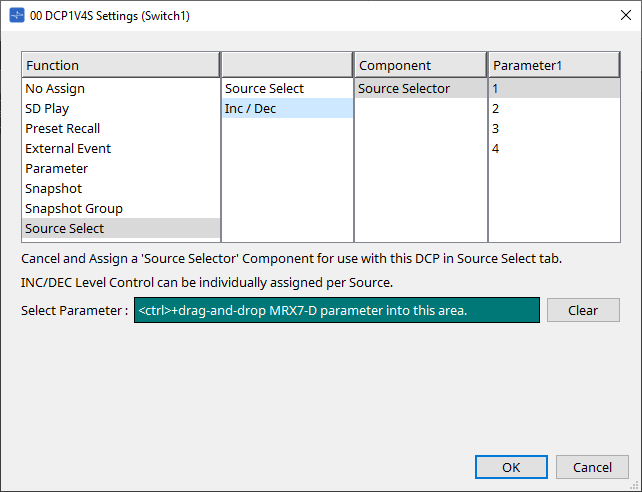Click the app icon in title bar

[x=17, y=16]
